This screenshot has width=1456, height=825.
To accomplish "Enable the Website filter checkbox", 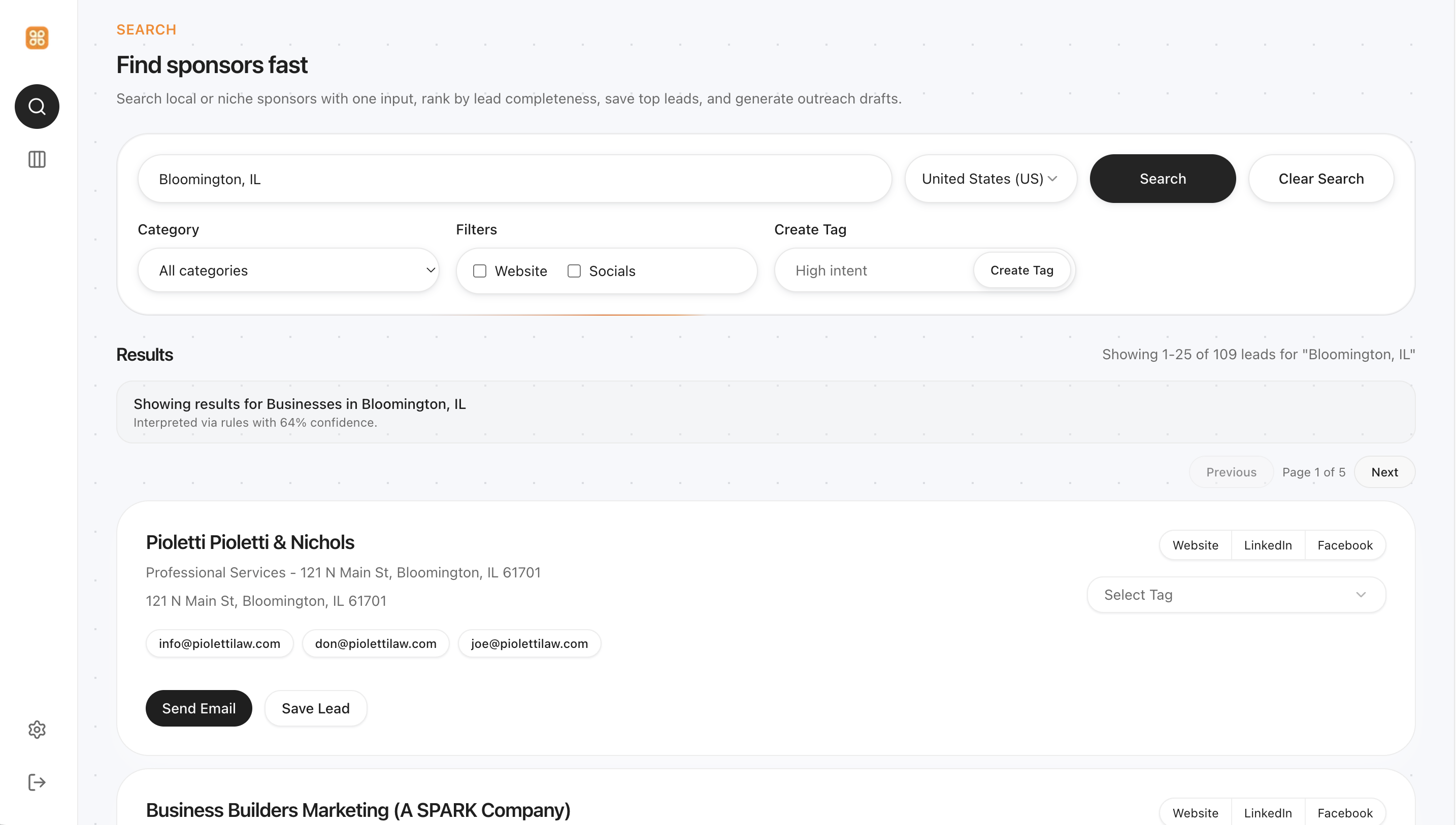I will point(479,271).
